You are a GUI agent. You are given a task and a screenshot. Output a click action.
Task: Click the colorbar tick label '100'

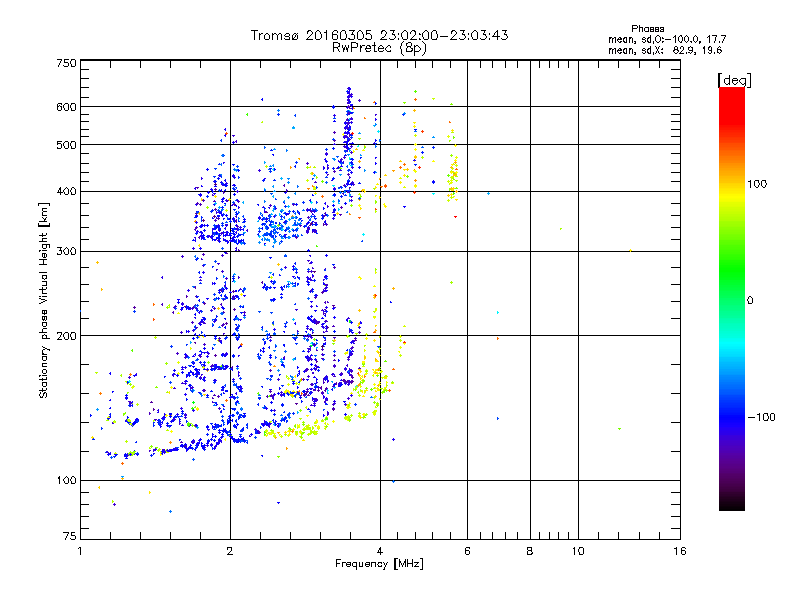coord(757,184)
